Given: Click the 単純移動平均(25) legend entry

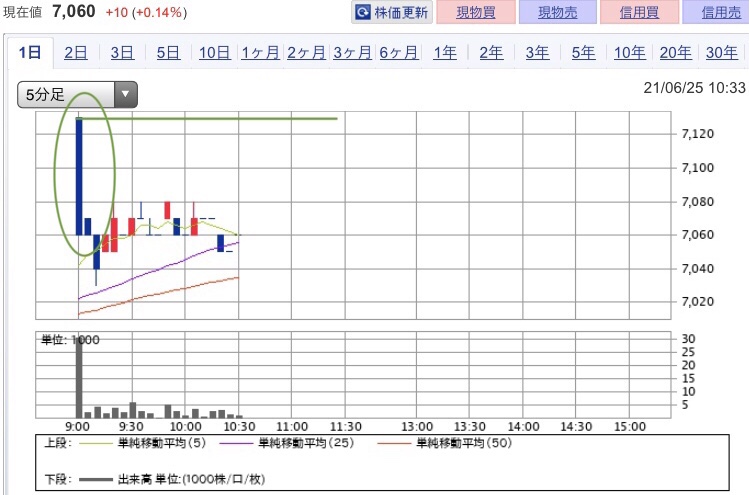Looking at the screenshot, I should click(287, 443).
